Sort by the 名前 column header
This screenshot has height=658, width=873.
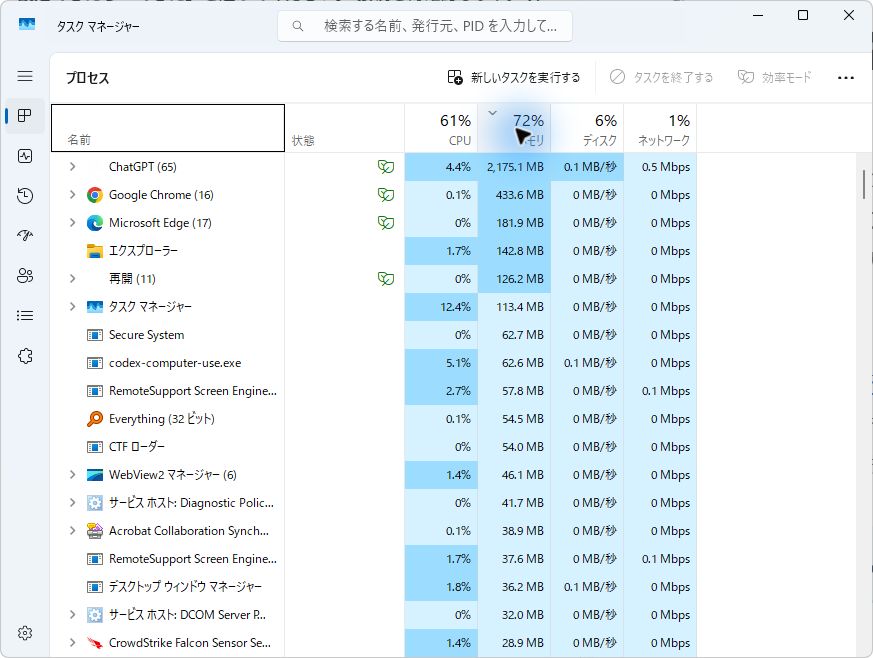[x=168, y=128]
